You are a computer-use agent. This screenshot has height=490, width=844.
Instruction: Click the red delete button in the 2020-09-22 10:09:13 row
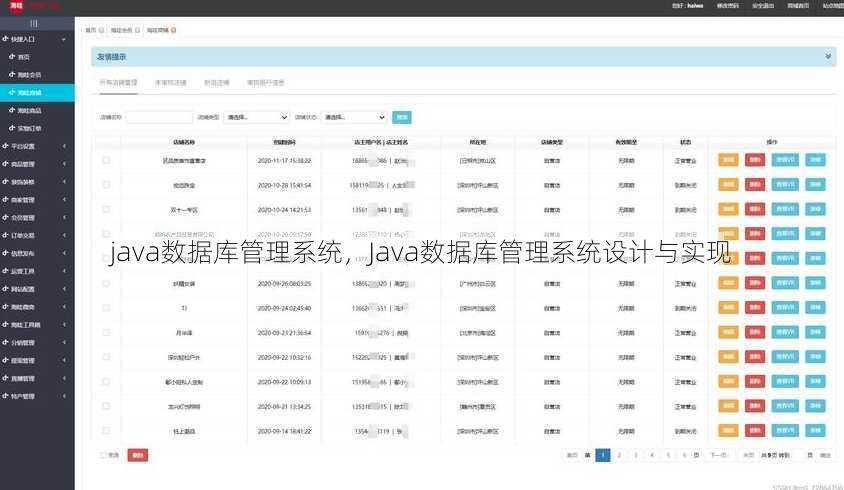click(x=755, y=381)
